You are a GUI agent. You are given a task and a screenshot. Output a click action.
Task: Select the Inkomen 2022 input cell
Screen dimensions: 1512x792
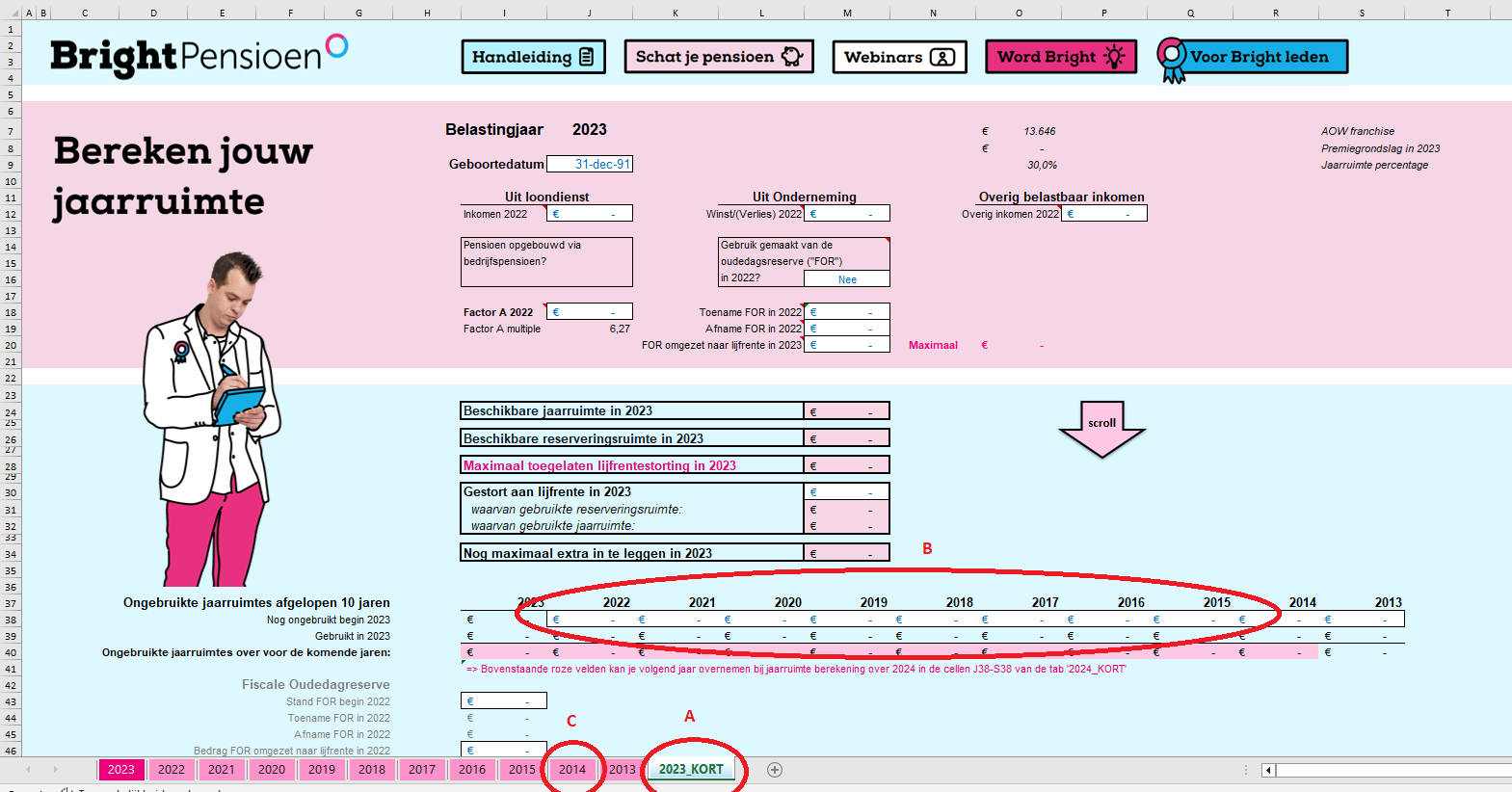590,214
